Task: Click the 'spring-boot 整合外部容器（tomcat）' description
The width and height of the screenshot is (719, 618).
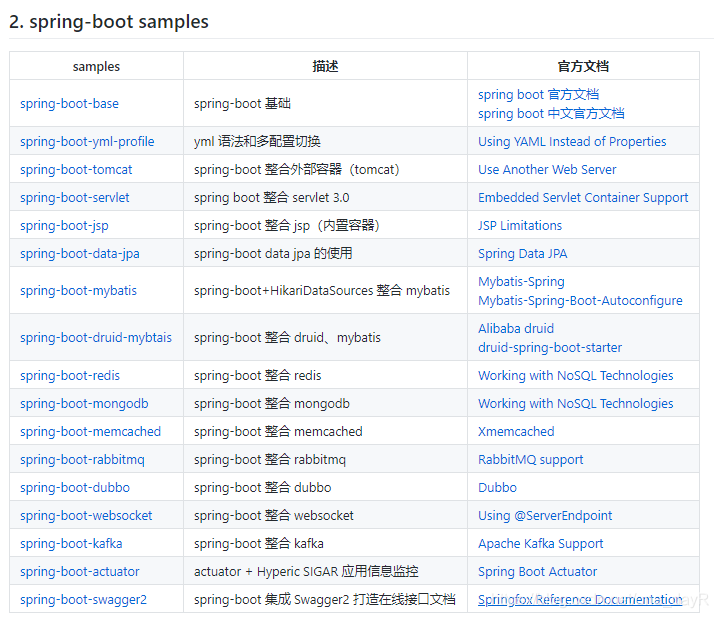Action: pos(297,170)
